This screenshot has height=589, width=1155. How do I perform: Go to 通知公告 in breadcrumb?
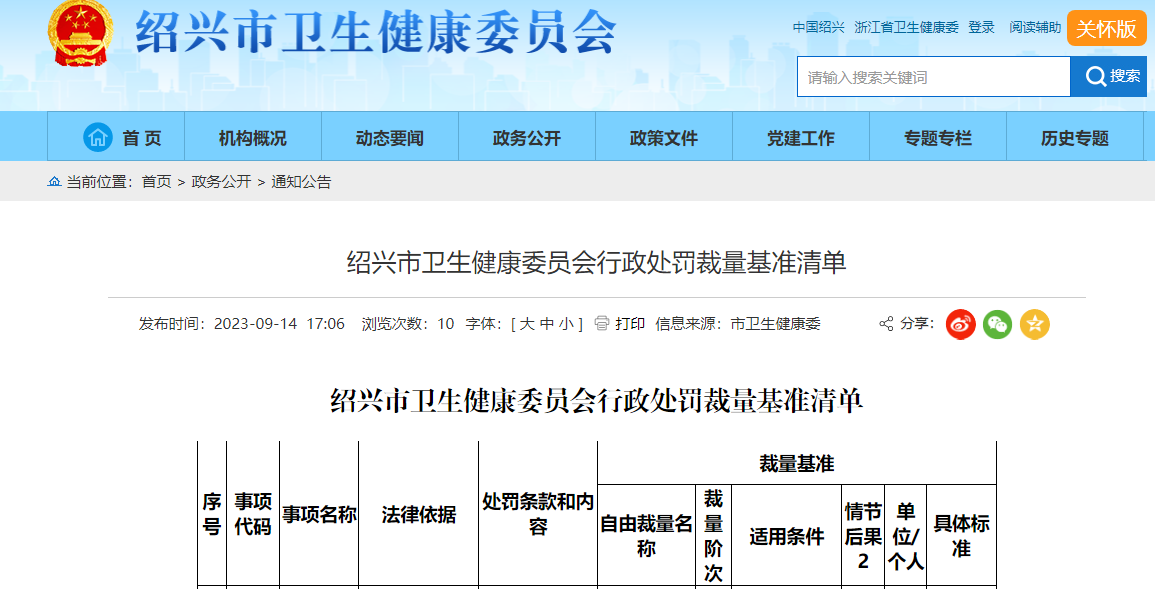(301, 182)
